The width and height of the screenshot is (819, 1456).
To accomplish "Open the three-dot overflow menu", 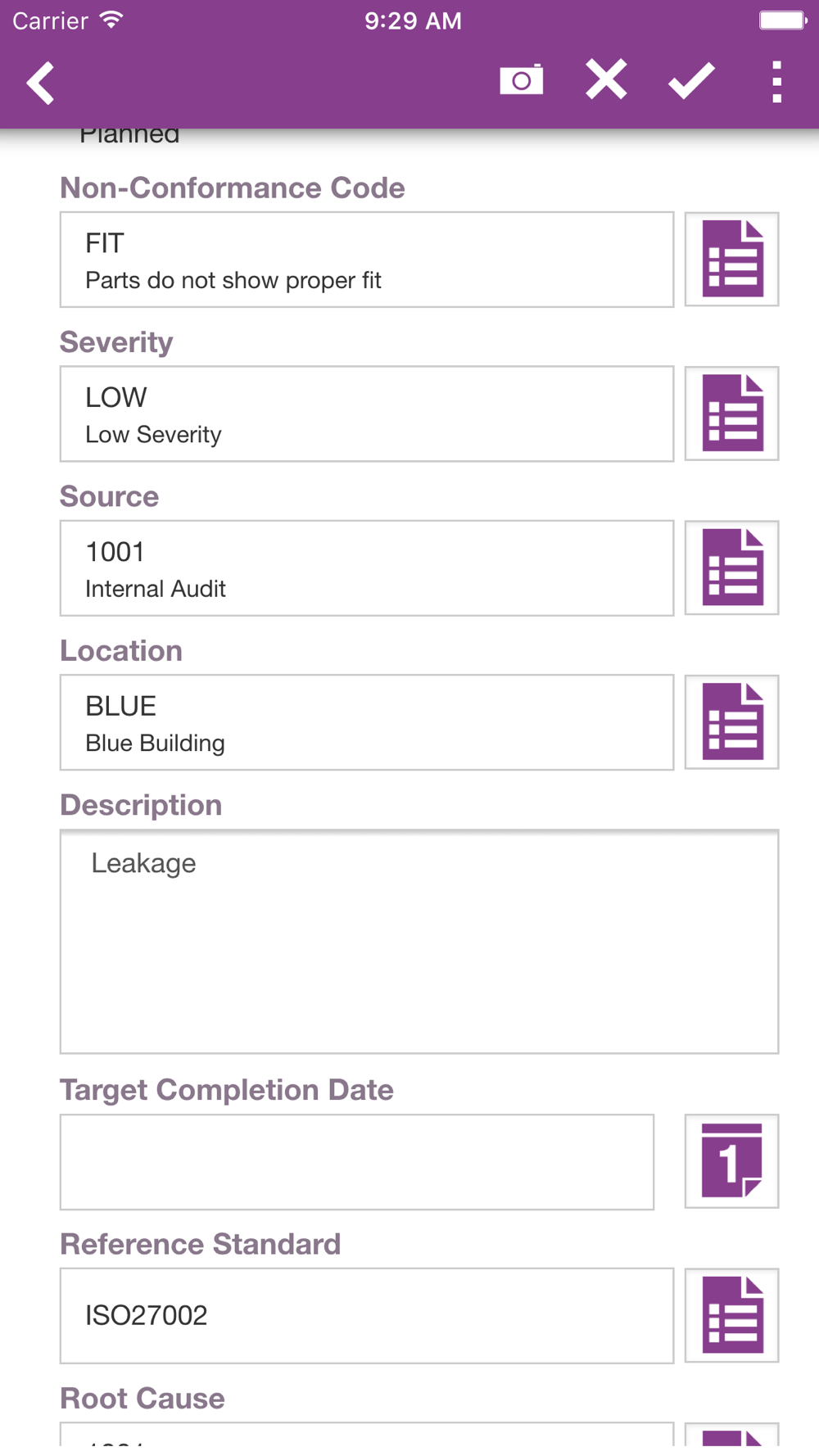I will point(776,82).
